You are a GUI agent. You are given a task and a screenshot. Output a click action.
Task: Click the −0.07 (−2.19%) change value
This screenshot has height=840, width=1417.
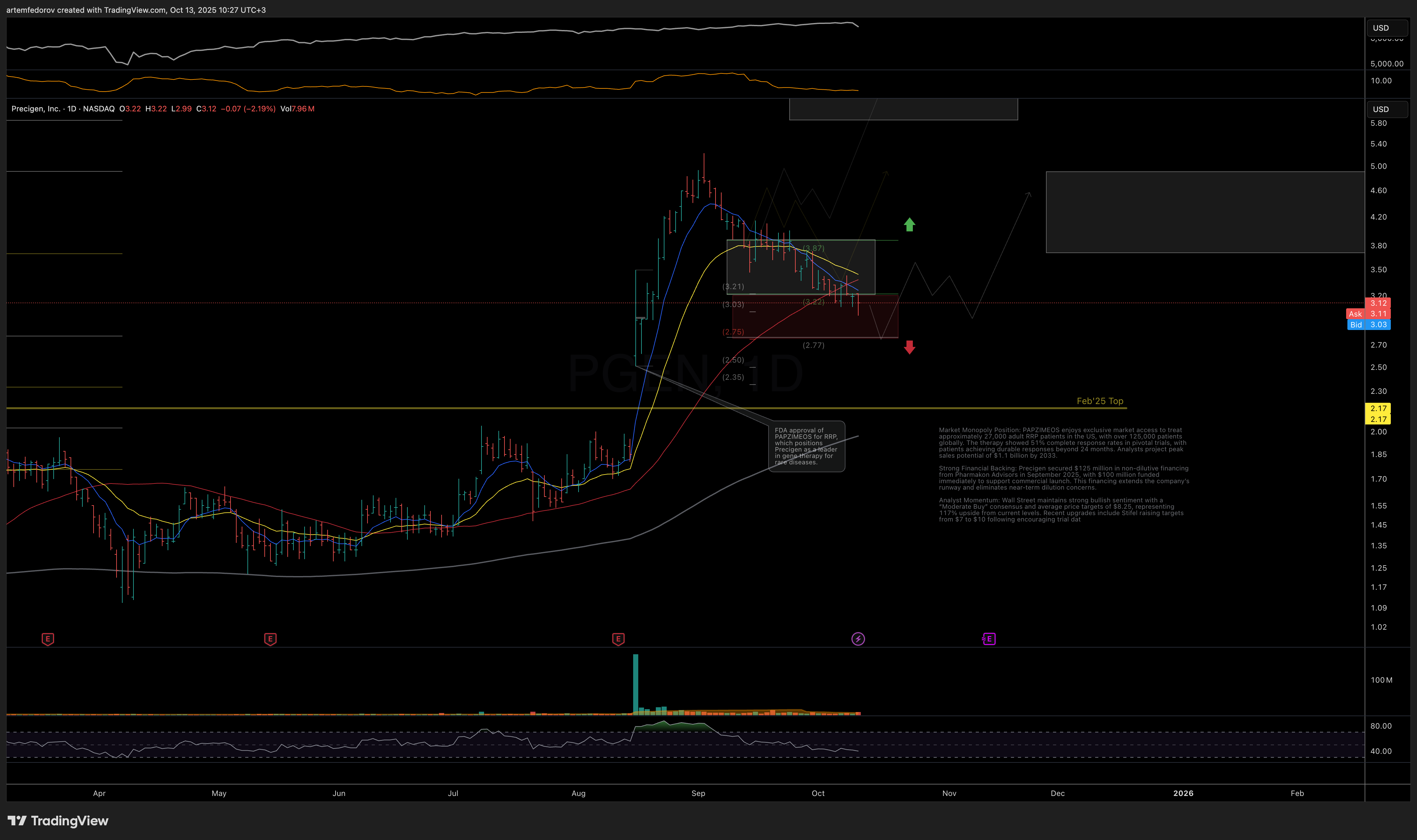pyautogui.click(x=248, y=109)
